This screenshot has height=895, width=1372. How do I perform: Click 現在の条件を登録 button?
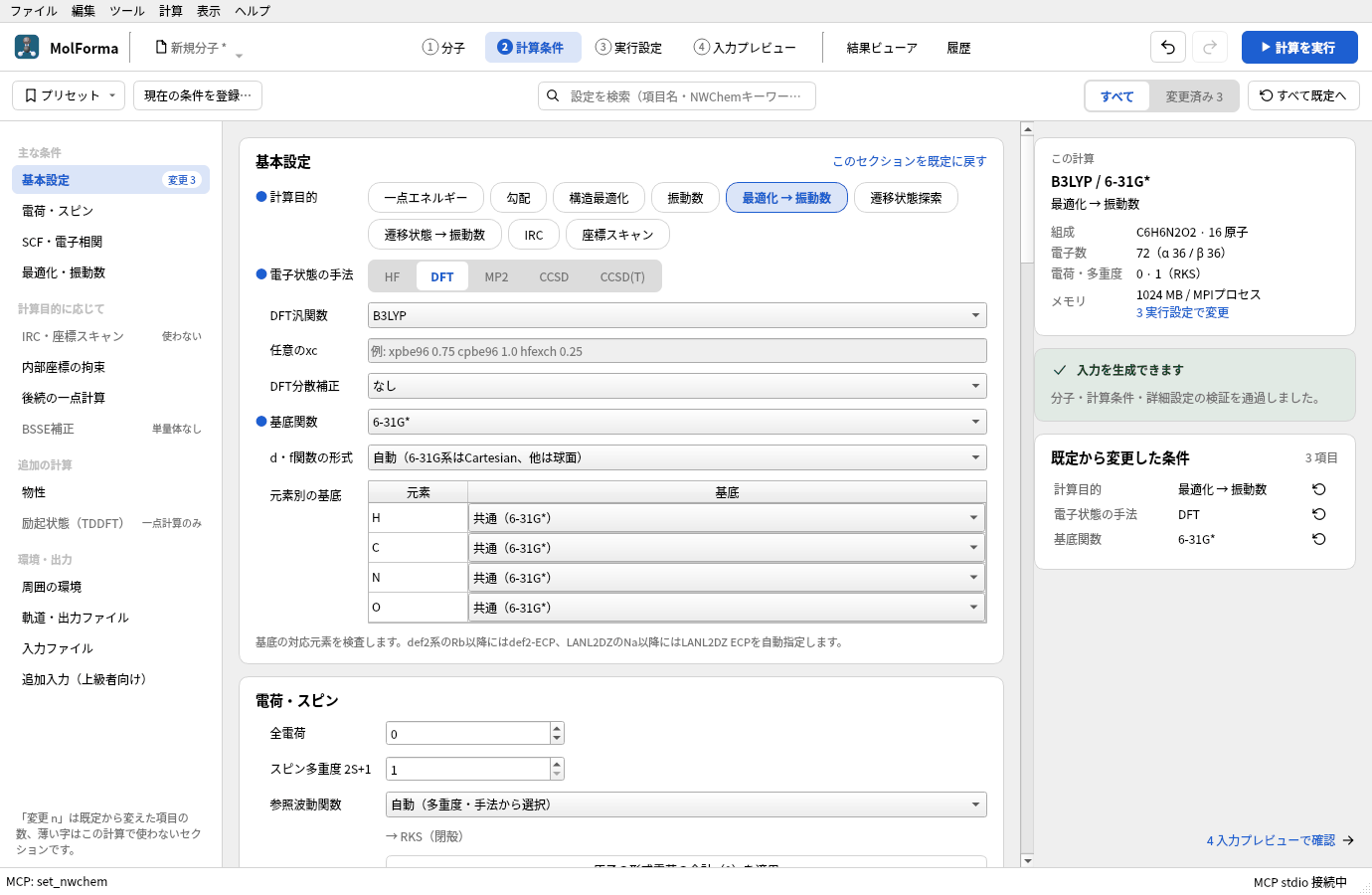pyautogui.click(x=198, y=95)
